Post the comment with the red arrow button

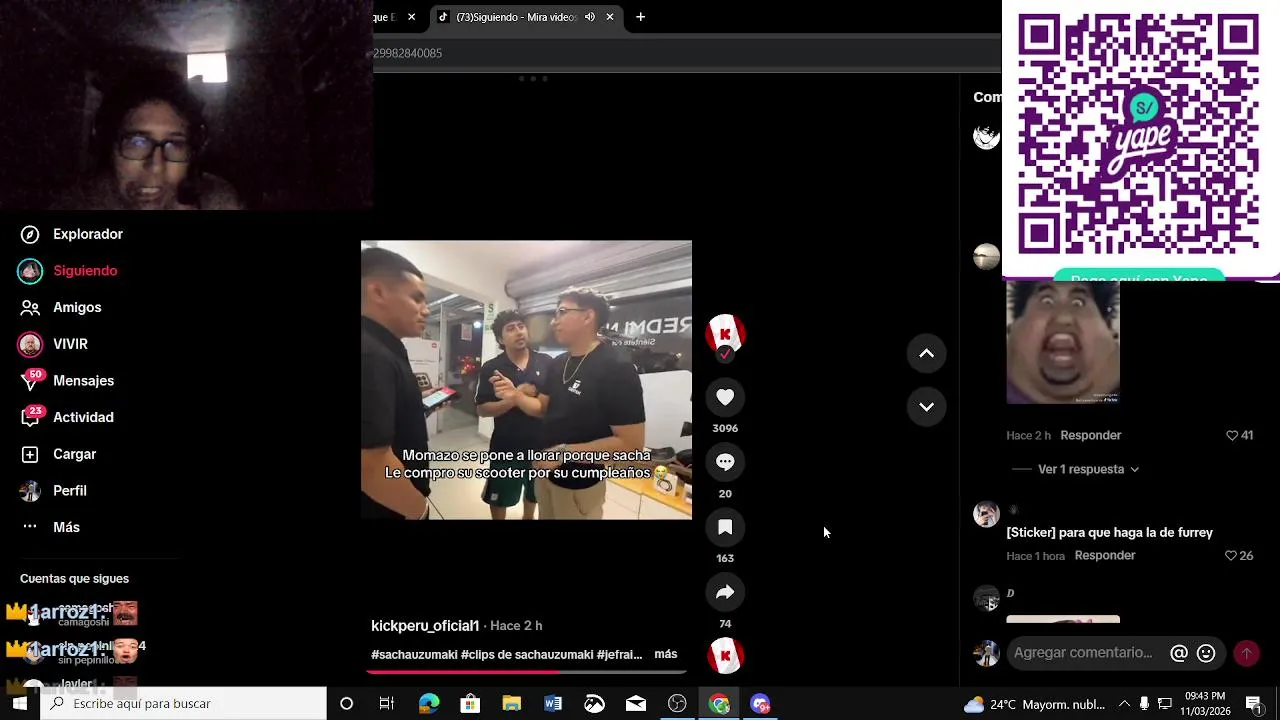tap(1246, 653)
